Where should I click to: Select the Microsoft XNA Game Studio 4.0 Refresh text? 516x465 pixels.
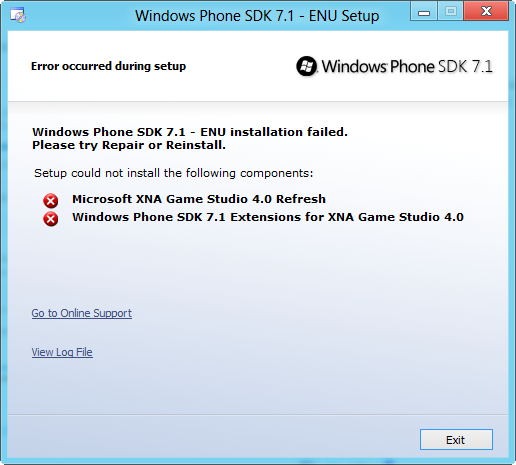(x=199, y=199)
